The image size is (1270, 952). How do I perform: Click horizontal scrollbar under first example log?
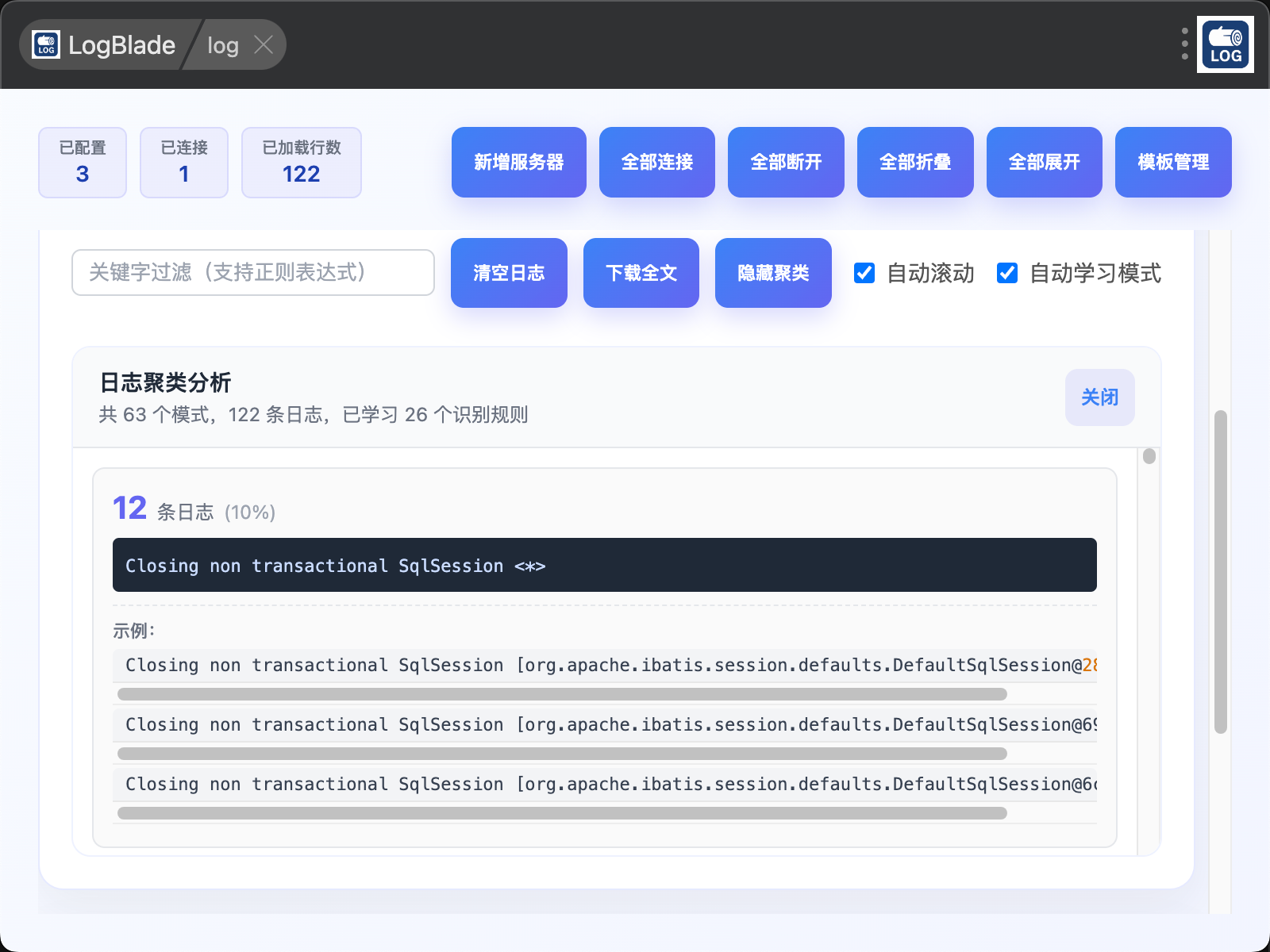point(562,694)
